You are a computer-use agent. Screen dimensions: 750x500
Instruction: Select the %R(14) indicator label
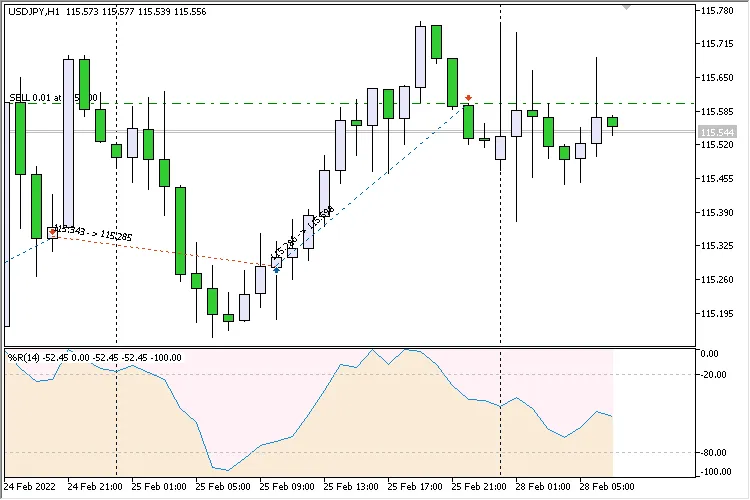[24, 357]
